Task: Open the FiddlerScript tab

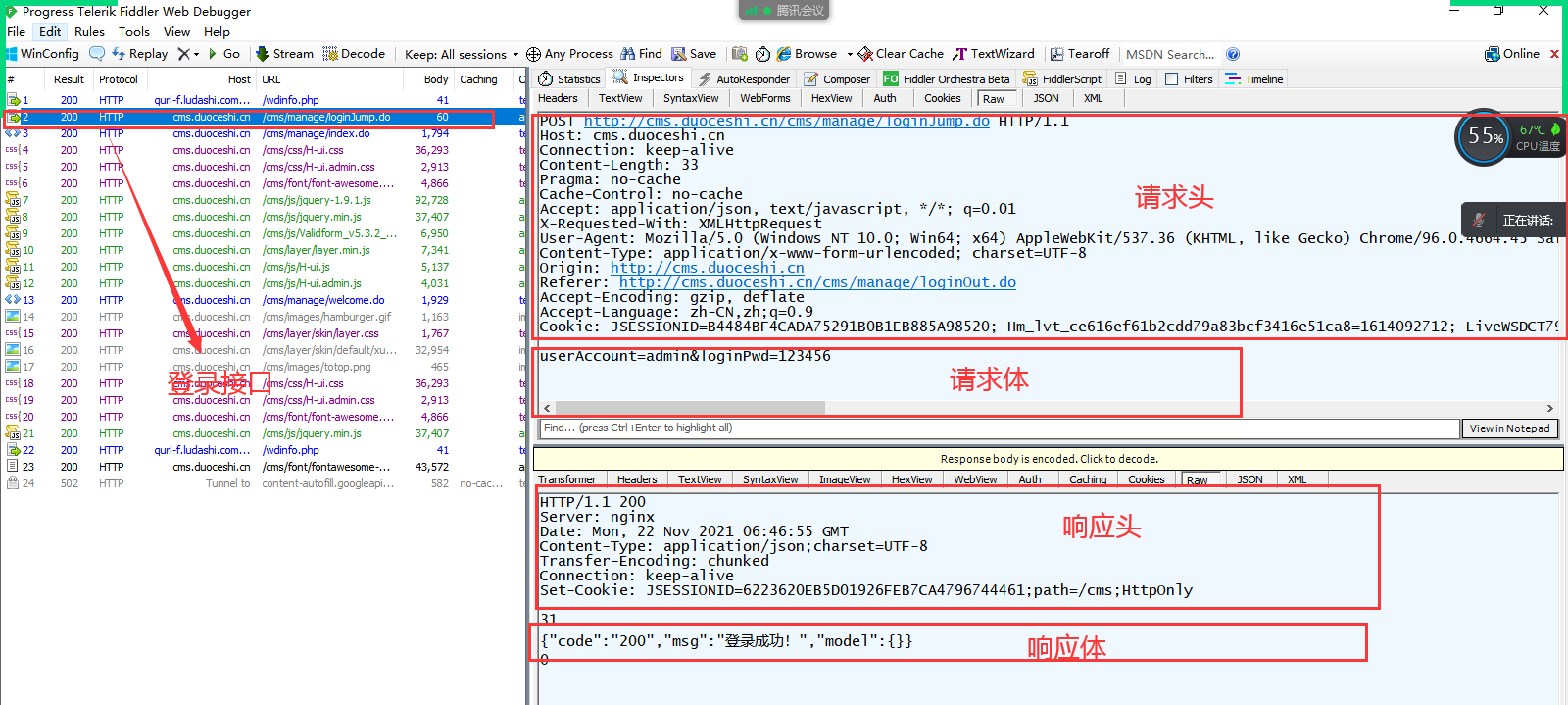Action: point(1062,79)
